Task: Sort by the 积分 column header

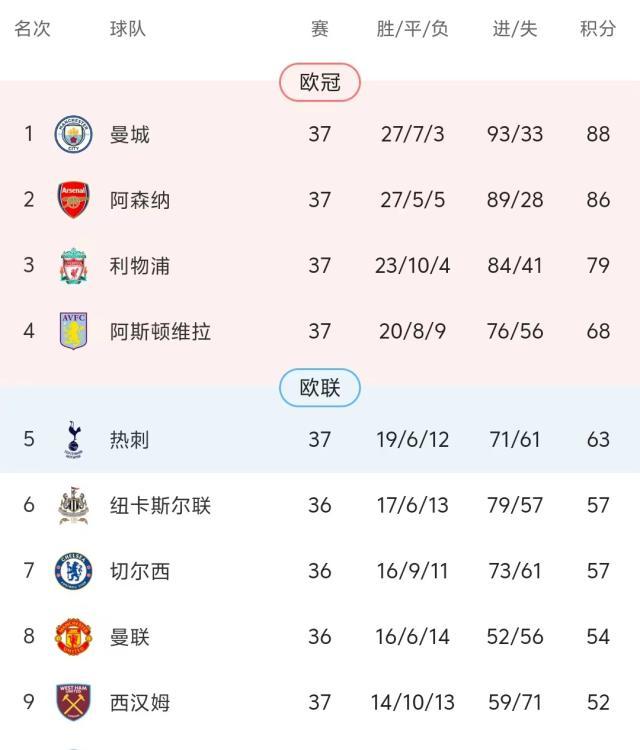Action: pyautogui.click(x=598, y=29)
